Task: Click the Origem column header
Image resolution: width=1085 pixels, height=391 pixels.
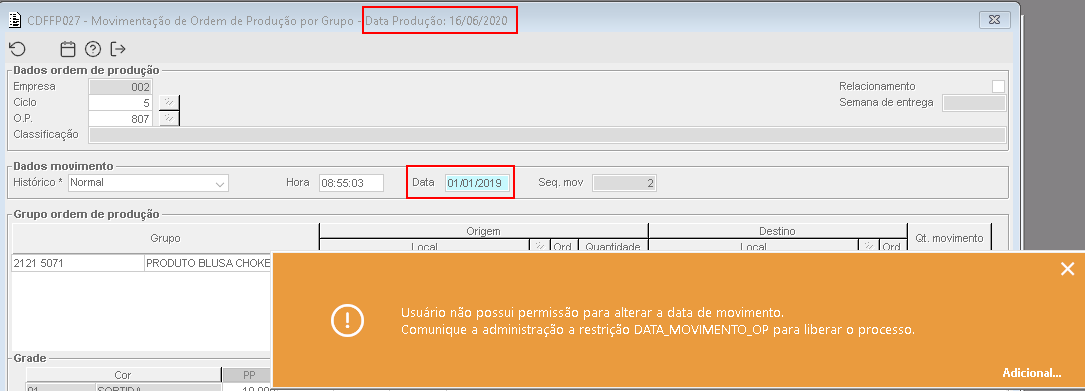Action: 483,231
